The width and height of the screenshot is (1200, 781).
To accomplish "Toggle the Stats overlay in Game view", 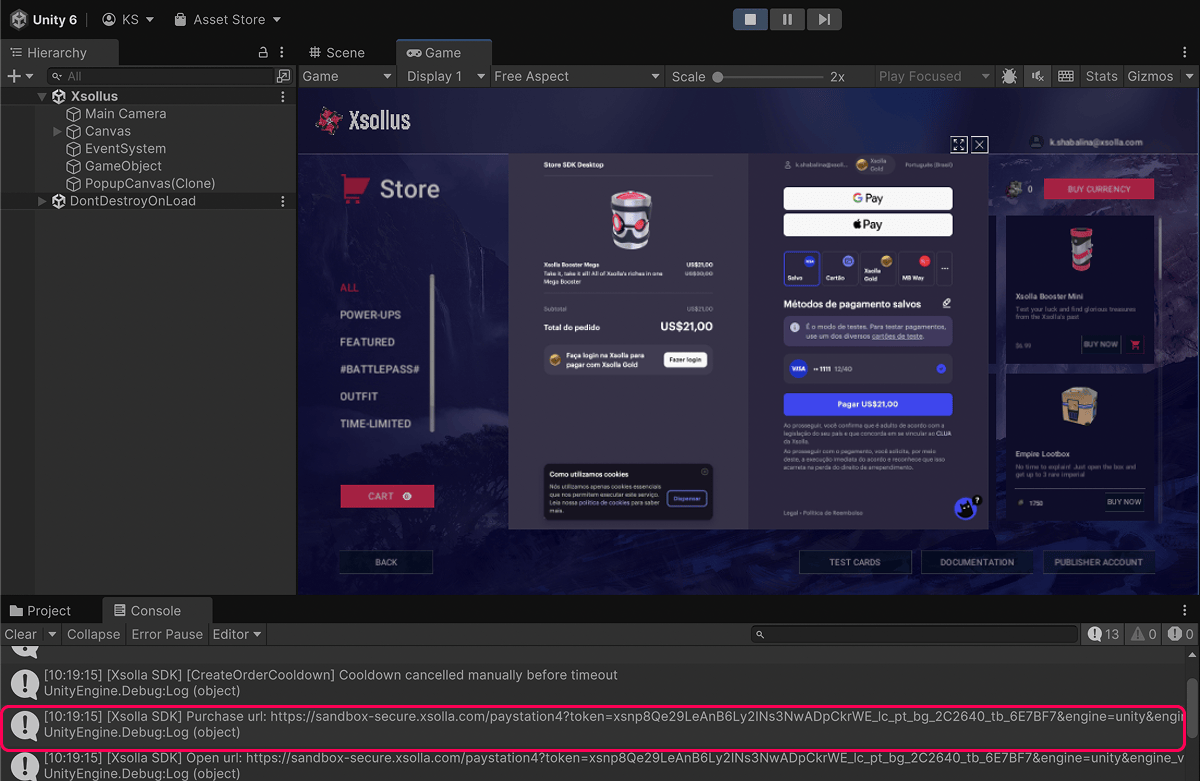I will pyautogui.click(x=1101, y=76).
